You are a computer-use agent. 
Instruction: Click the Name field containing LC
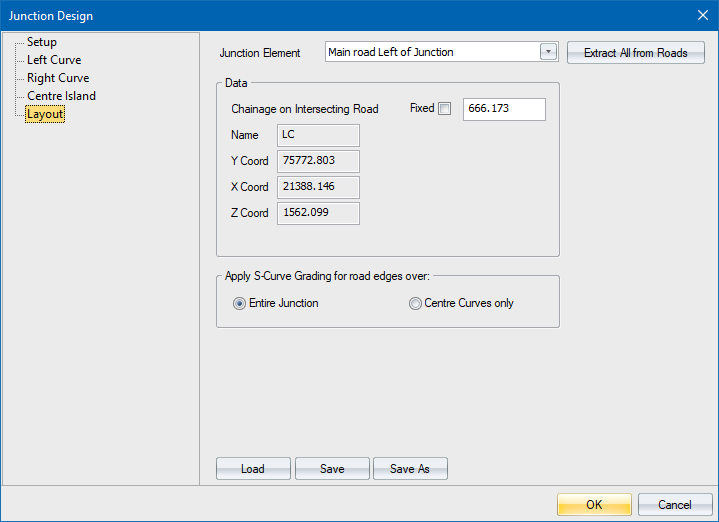click(319, 135)
